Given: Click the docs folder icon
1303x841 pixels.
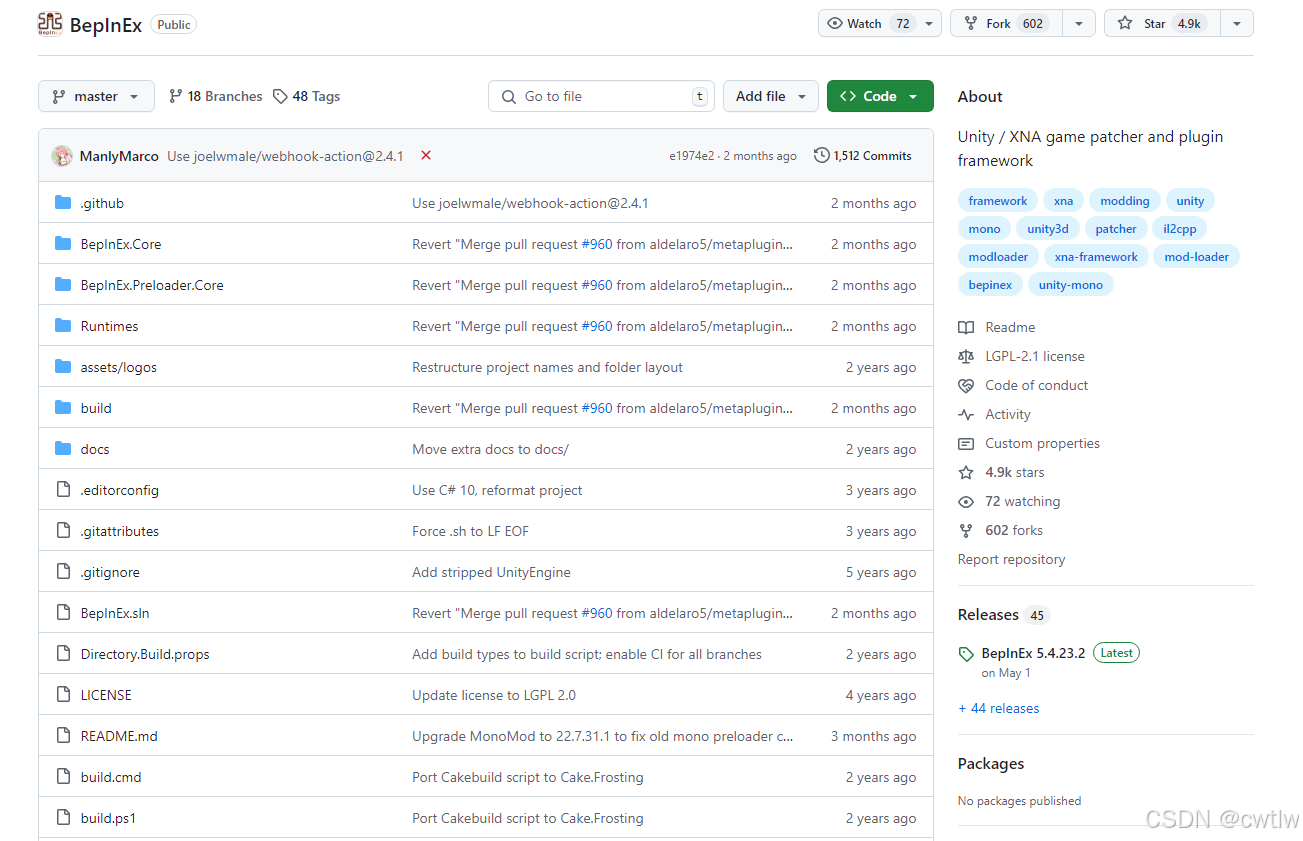Looking at the screenshot, I should (x=63, y=449).
